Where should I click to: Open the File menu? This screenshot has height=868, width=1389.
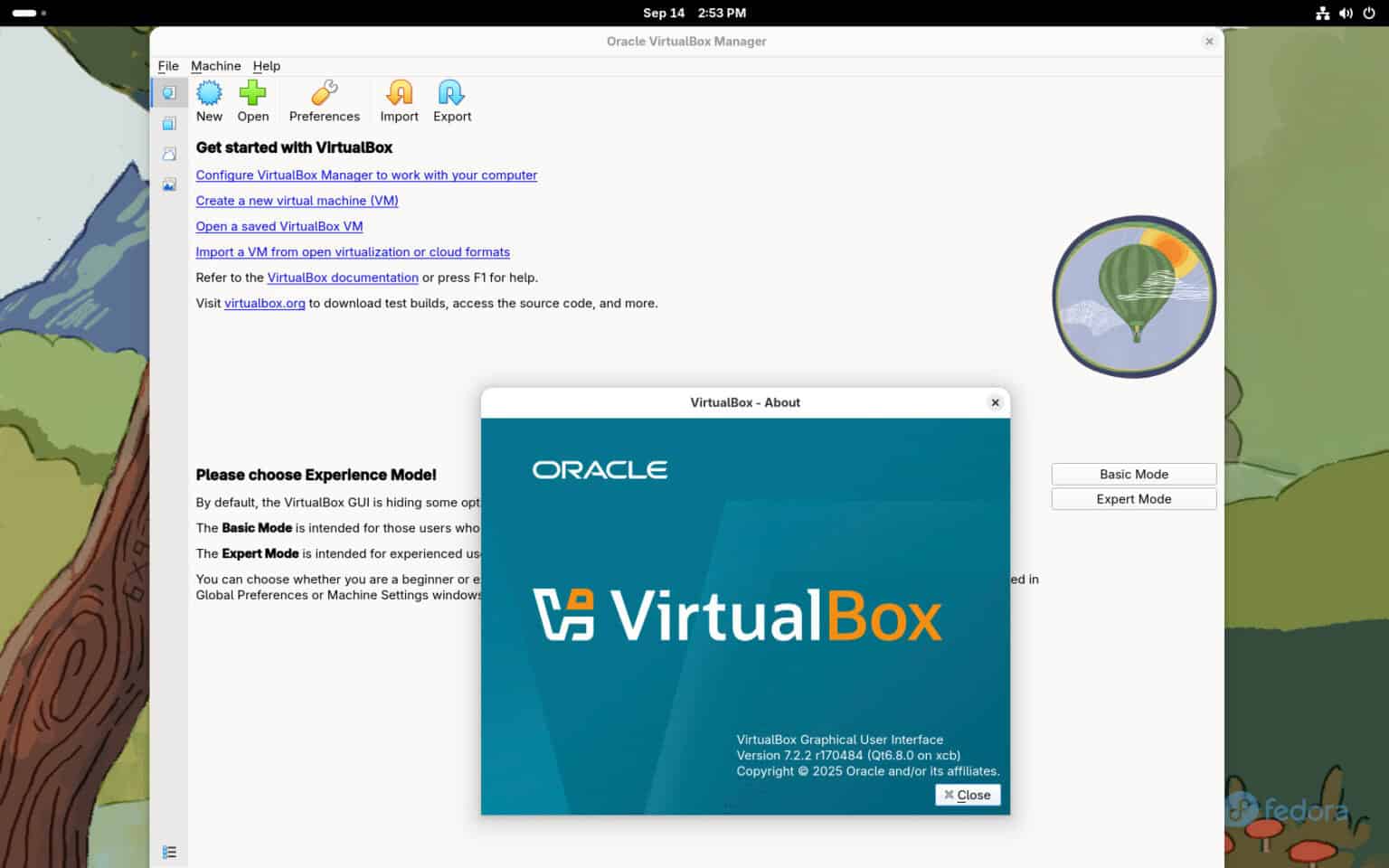tap(168, 65)
